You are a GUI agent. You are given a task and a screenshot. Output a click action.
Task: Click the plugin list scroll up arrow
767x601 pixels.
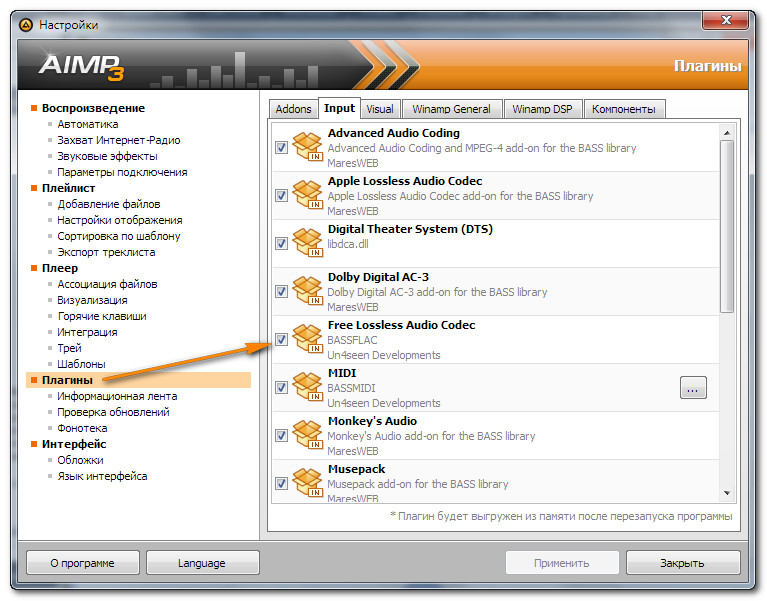pos(727,133)
